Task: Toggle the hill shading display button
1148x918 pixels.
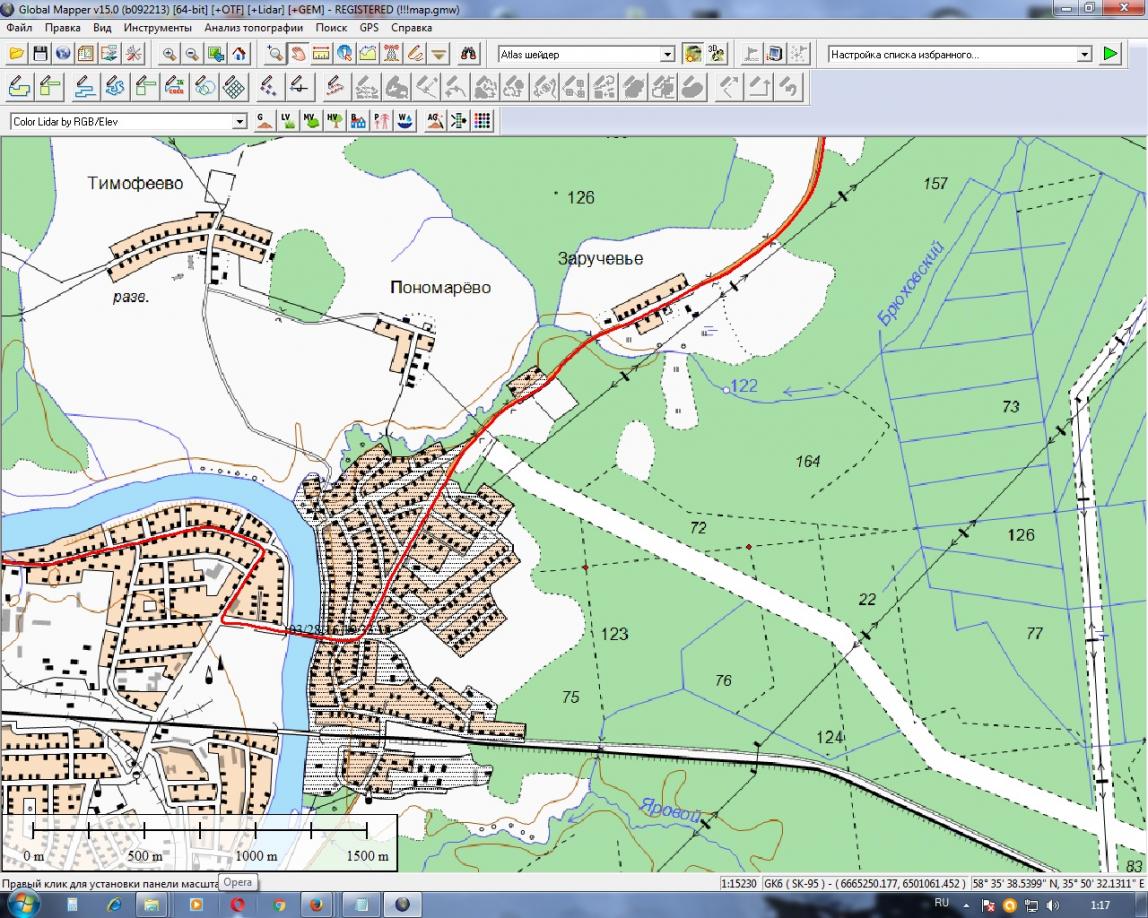Action: tap(692, 54)
